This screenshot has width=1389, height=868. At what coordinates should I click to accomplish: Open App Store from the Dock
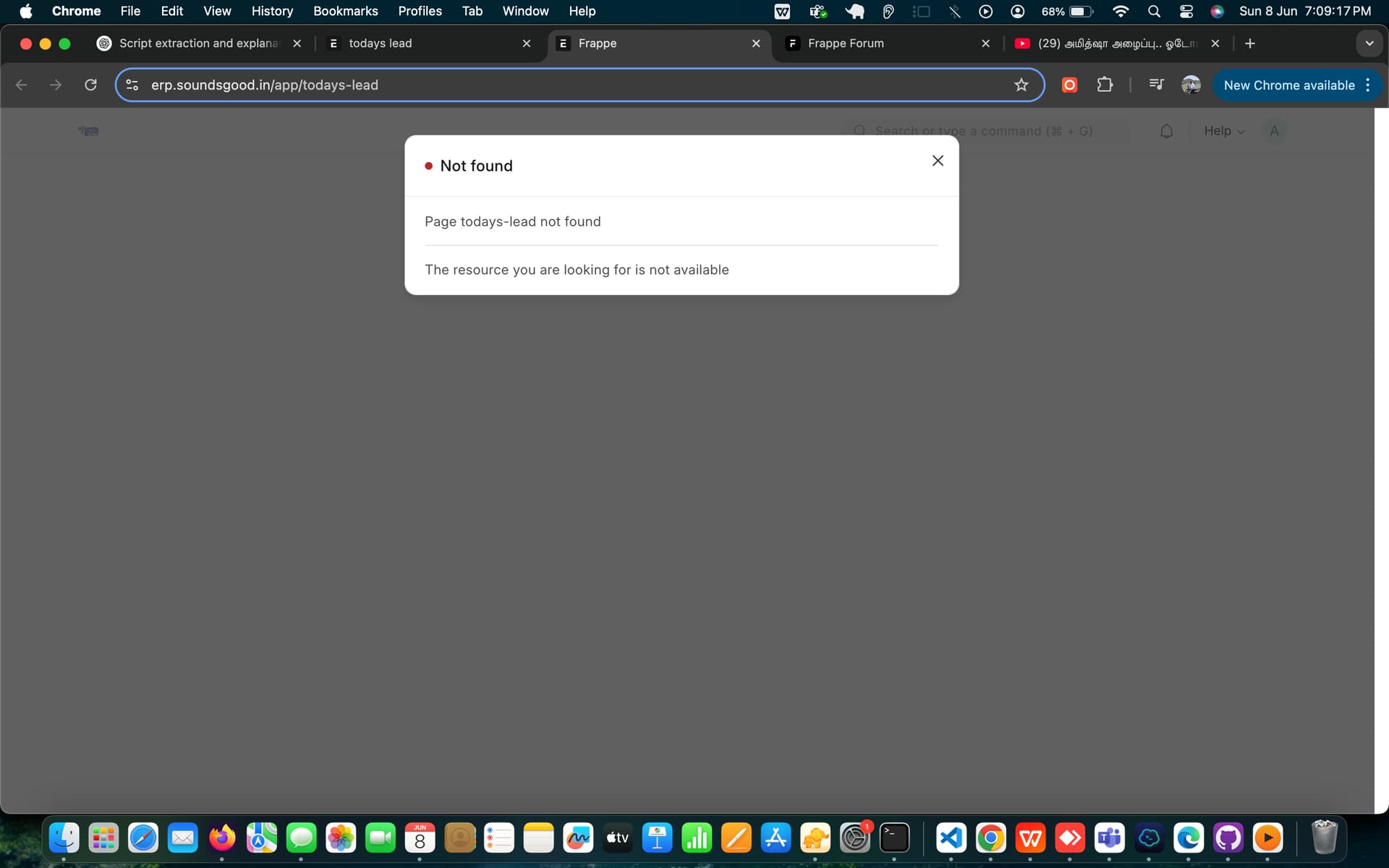coord(776,838)
